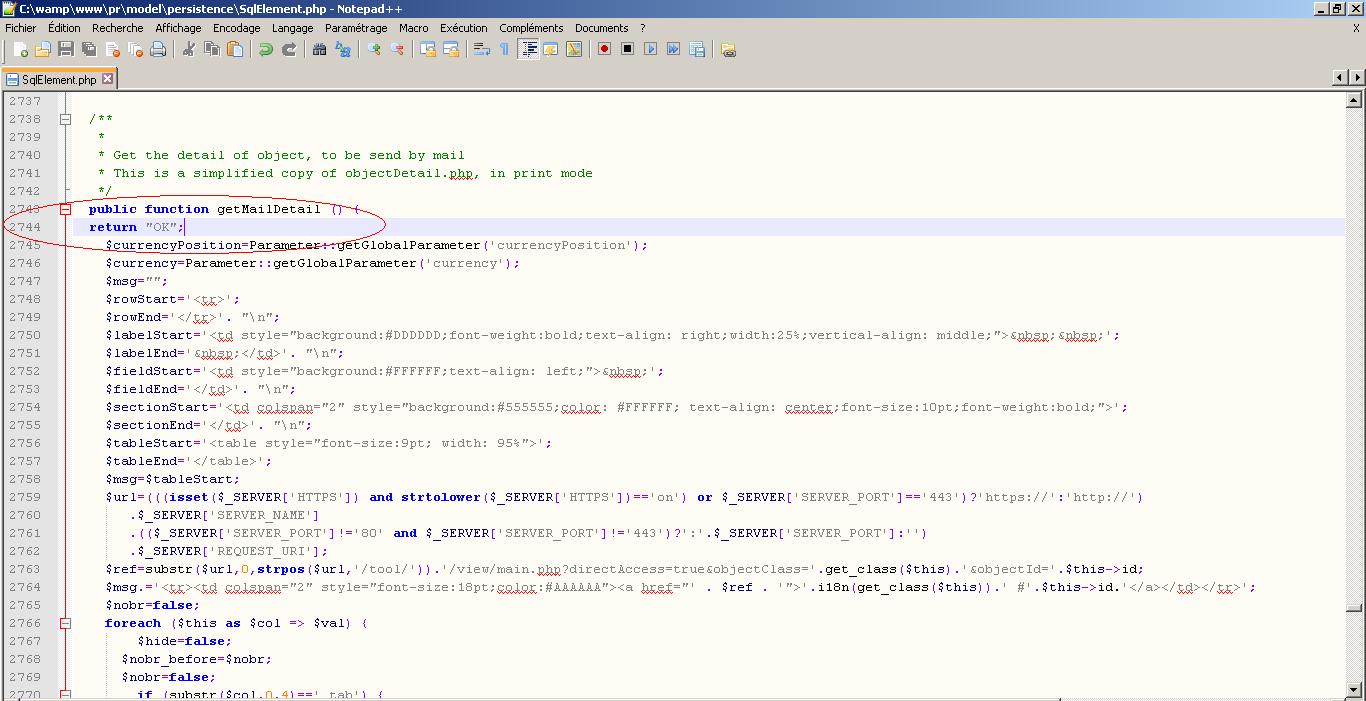The height and width of the screenshot is (701, 1366).
Task: Open Find with the binoculars icon
Action: coord(320,49)
